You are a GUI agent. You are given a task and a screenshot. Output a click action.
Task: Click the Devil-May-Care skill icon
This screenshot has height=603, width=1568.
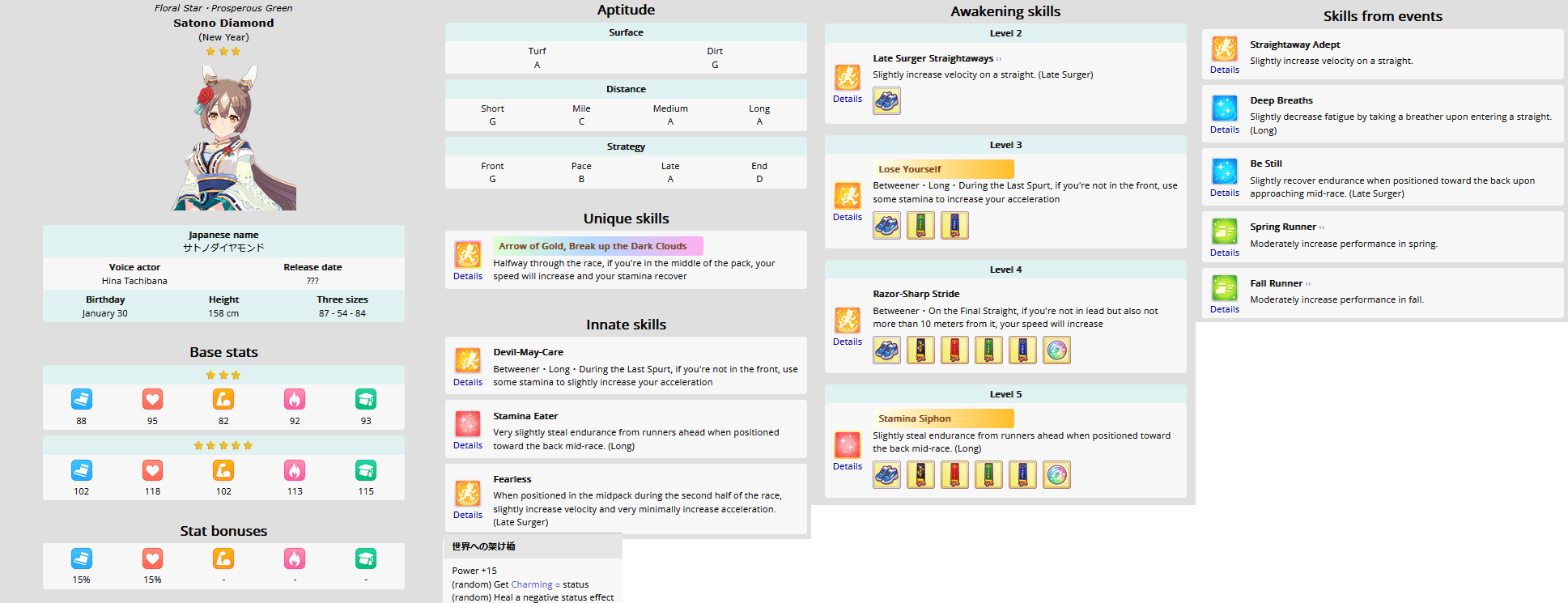[468, 361]
